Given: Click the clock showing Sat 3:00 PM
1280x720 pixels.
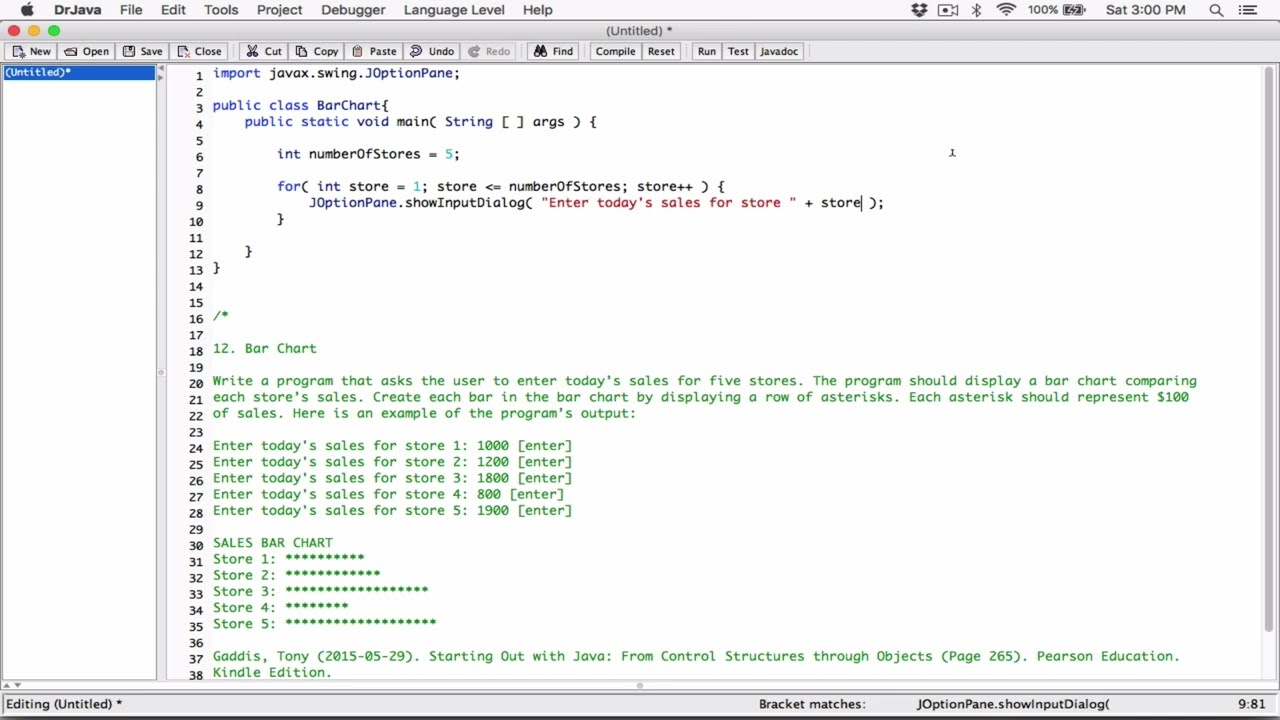Looking at the screenshot, I should click(x=1145, y=10).
